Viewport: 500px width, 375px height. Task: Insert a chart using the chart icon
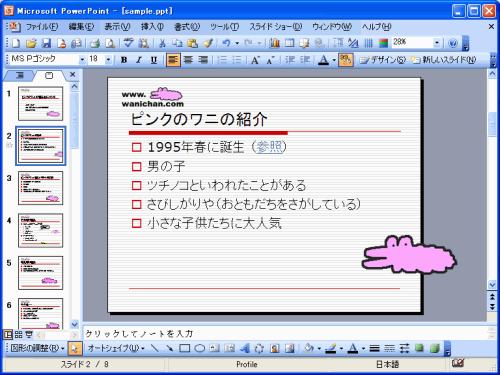274,43
